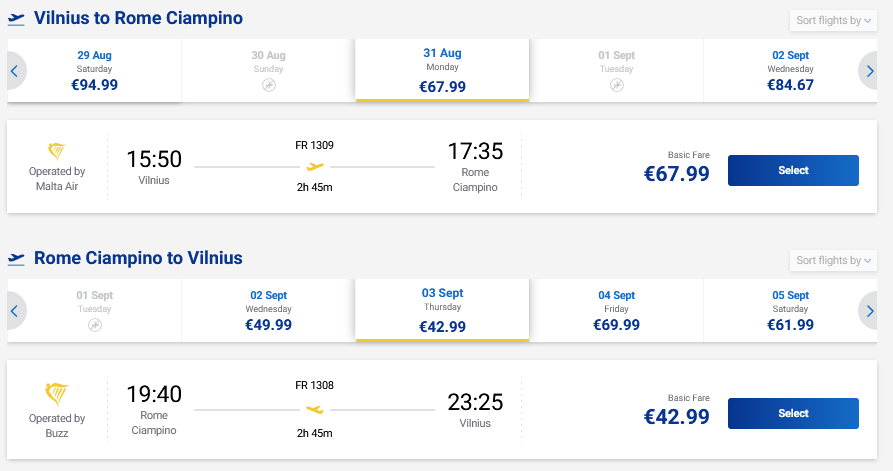Screen dimensions: 893x471
Task: Go to previous outbound dates arrow
Action: pyautogui.click(x=14, y=70)
